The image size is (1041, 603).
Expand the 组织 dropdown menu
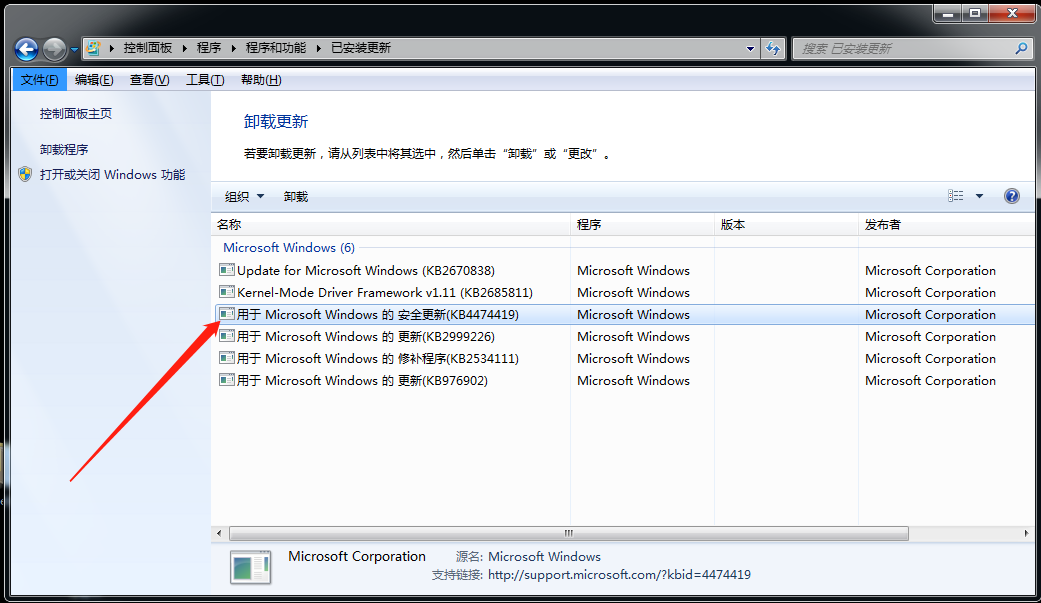pos(244,197)
